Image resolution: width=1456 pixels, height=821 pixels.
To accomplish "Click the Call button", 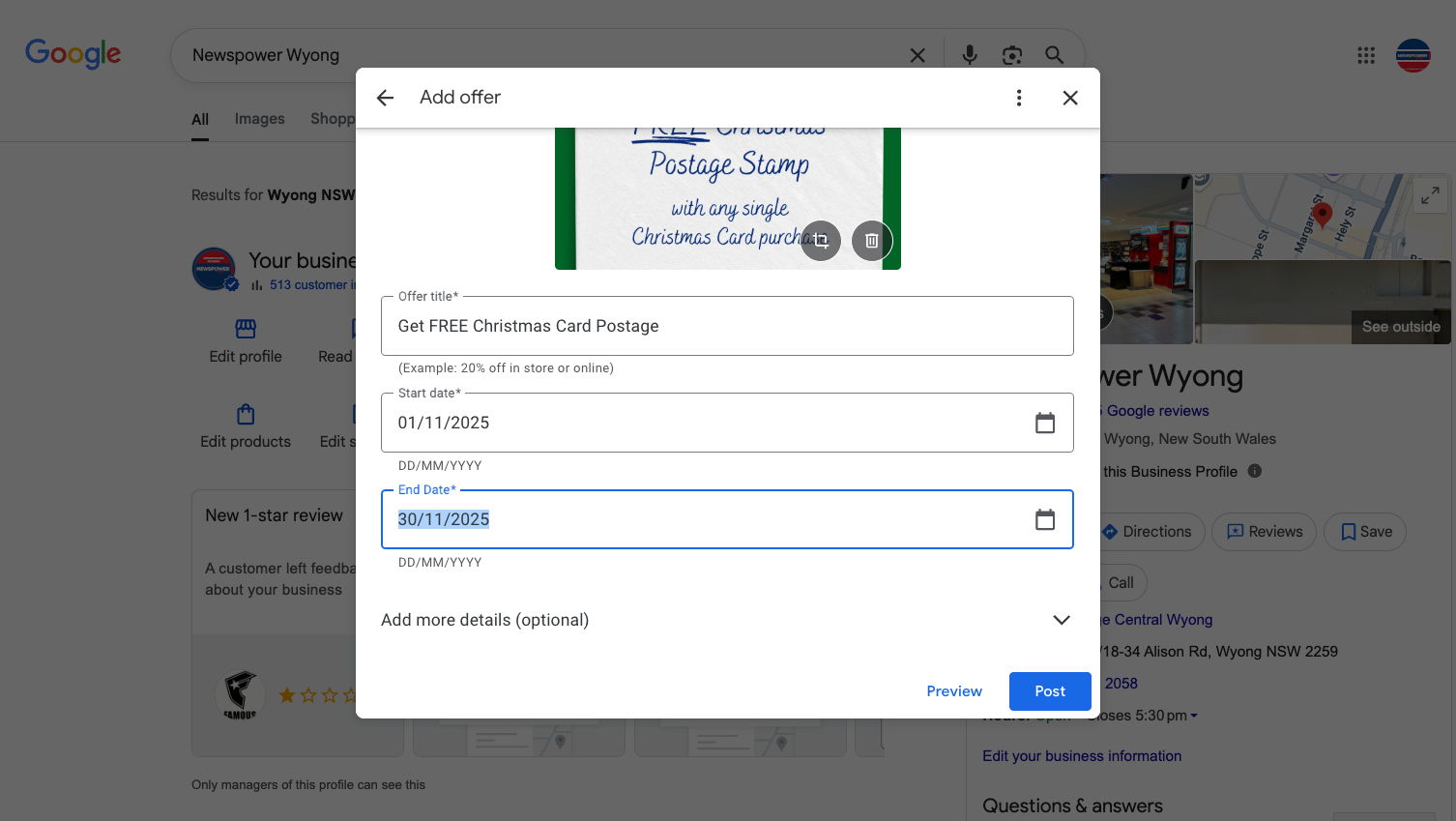I will (x=1121, y=583).
